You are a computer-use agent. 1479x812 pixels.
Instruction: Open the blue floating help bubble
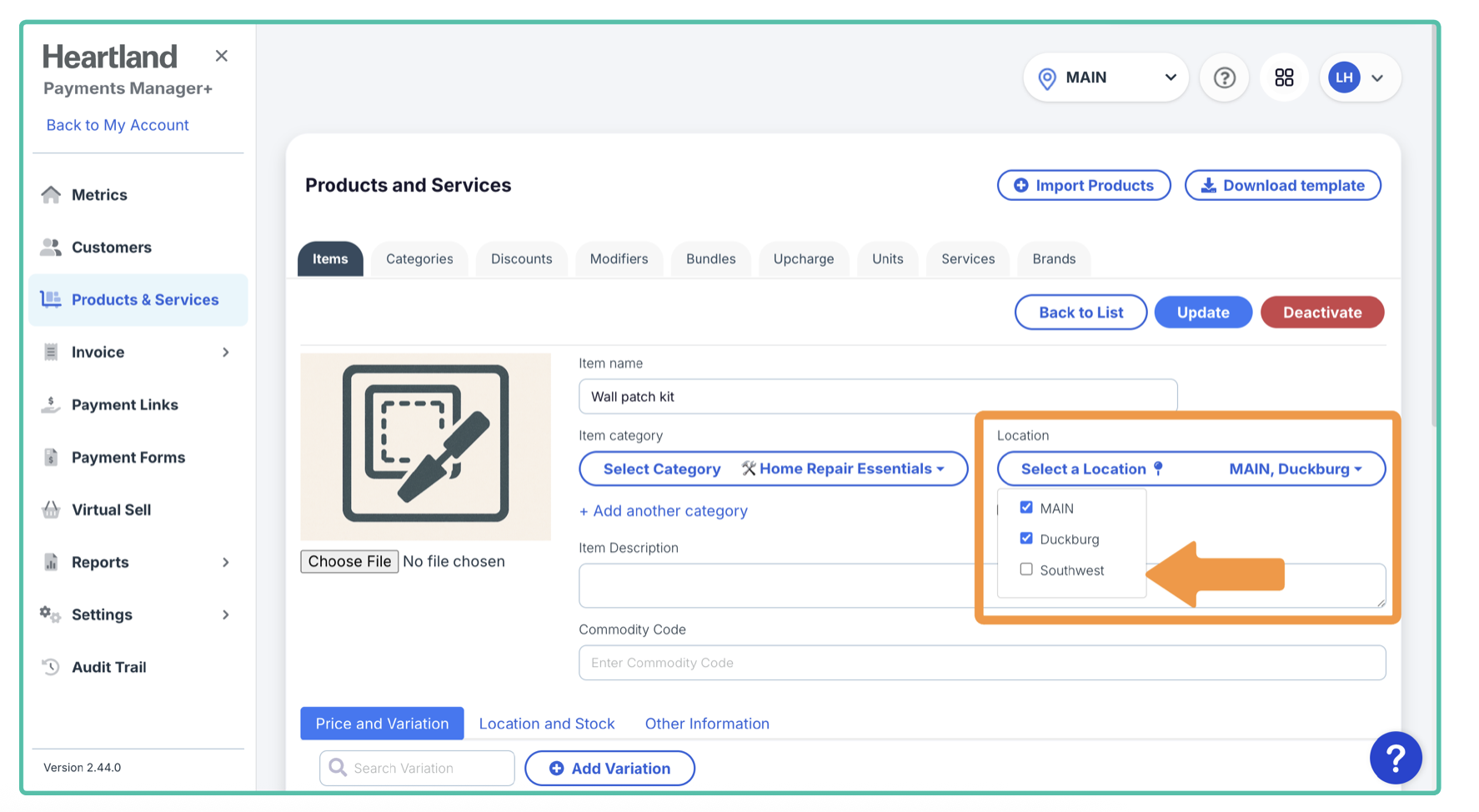[1395, 757]
